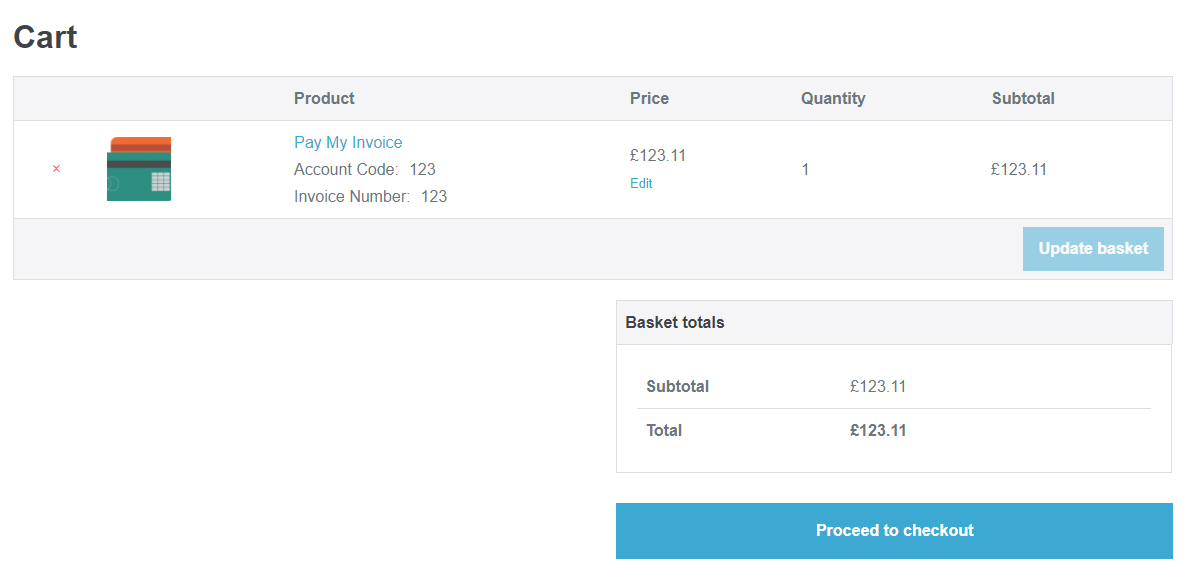Open the Pay My Invoice product link

click(x=348, y=142)
